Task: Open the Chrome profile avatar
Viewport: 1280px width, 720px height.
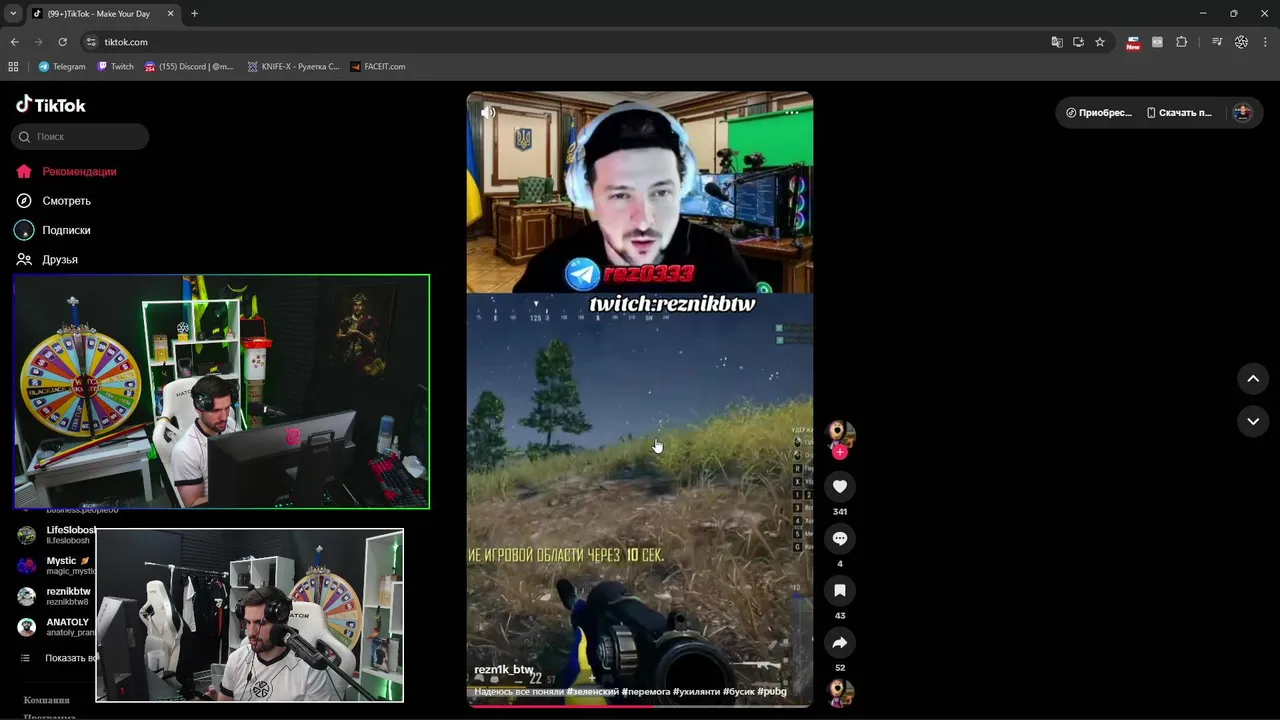Action: click(1241, 42)
